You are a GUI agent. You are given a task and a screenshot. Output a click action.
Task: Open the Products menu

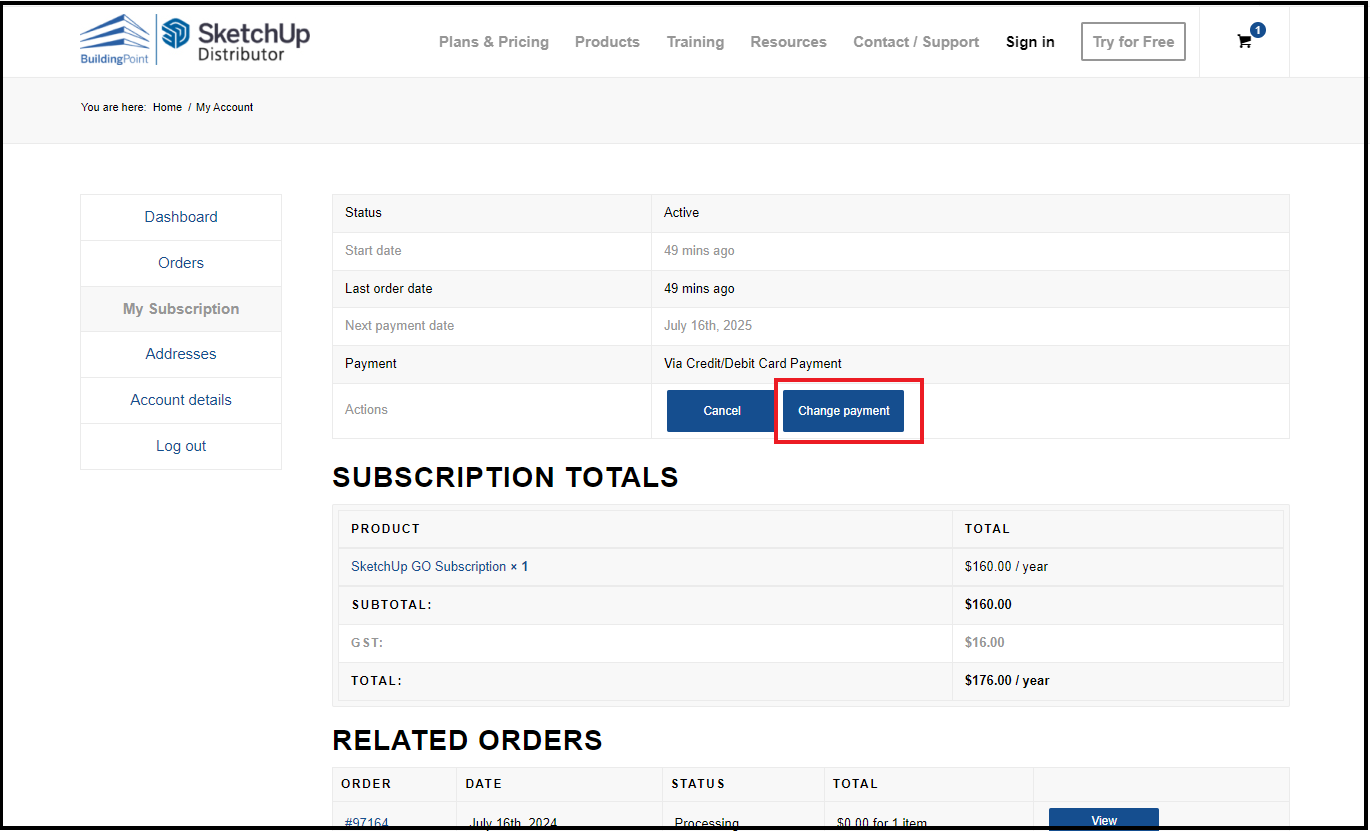coord(607,42)
